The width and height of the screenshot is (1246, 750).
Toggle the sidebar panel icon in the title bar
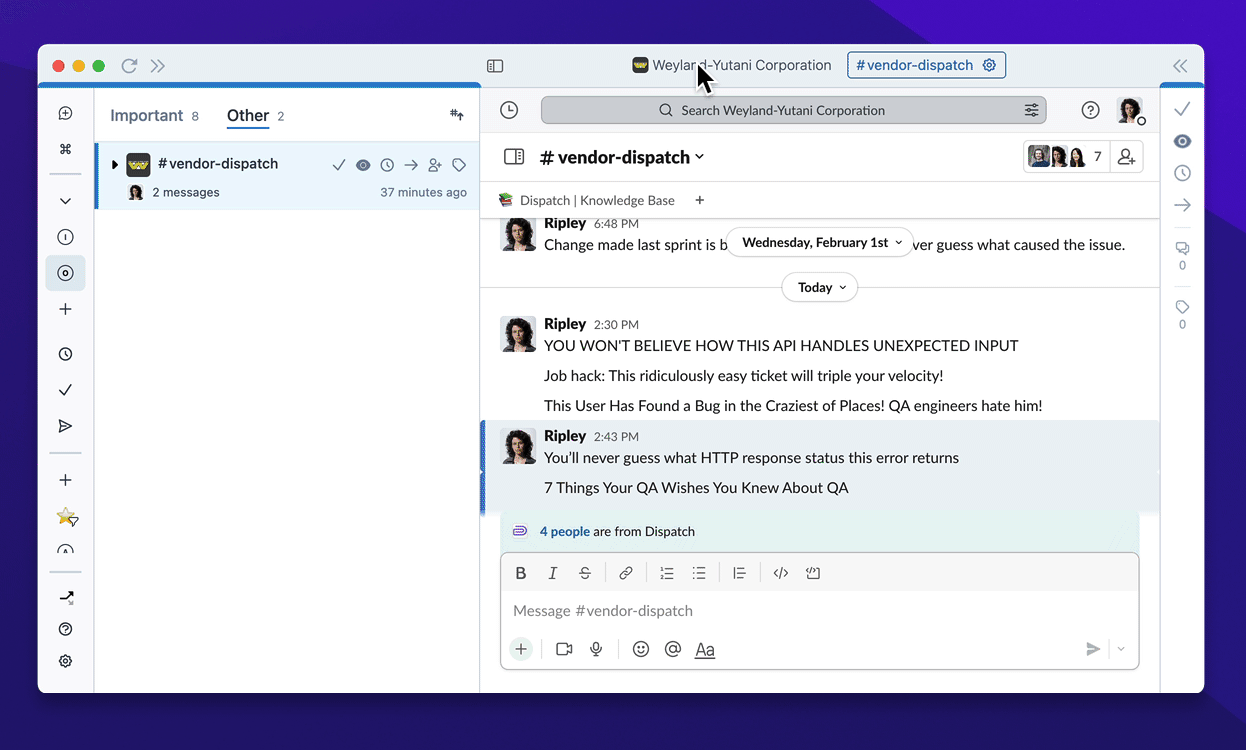pos(495,66)
